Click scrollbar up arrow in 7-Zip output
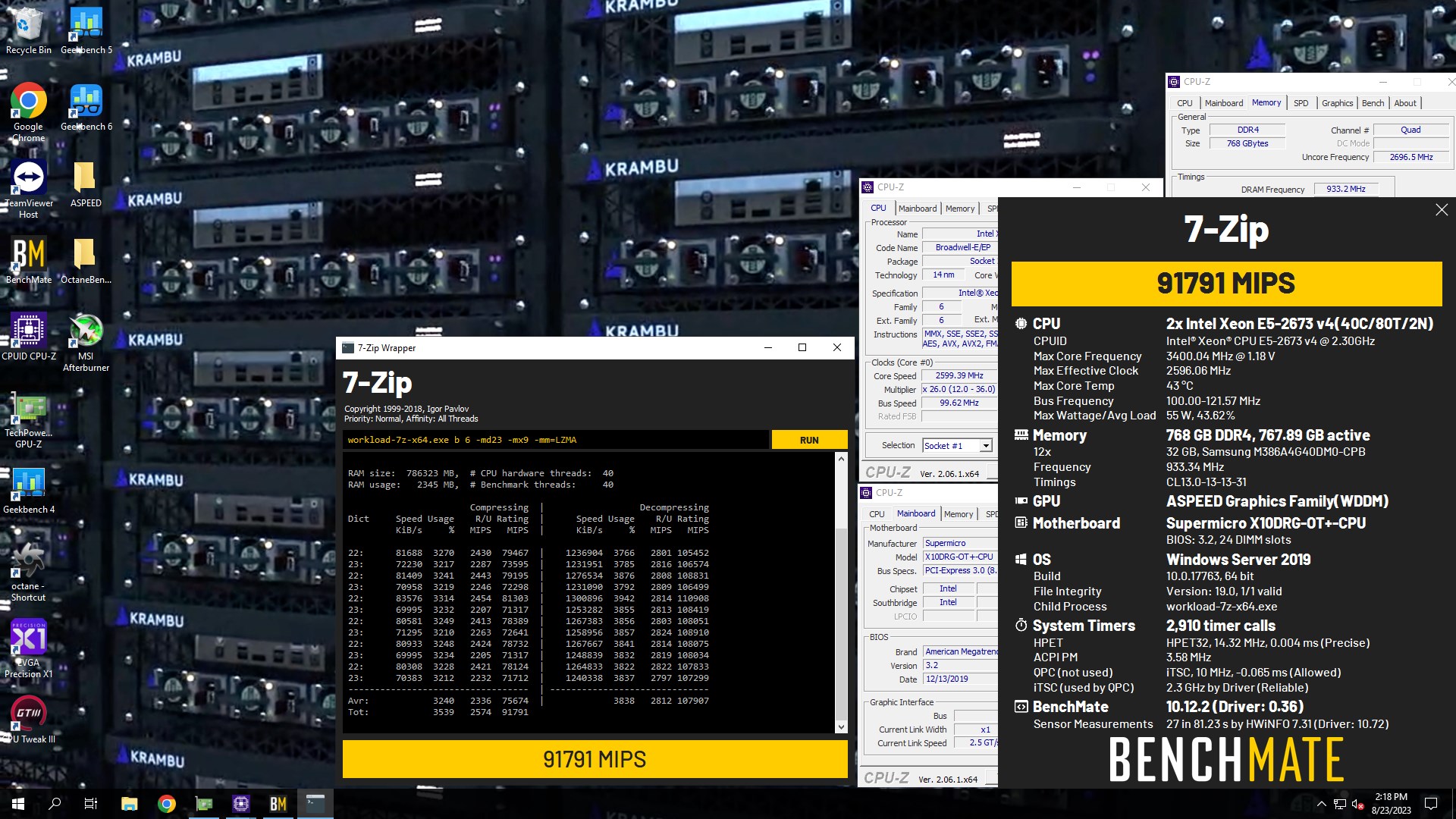The height and width of the screenshot is (819, 1456). pos(841,459)
